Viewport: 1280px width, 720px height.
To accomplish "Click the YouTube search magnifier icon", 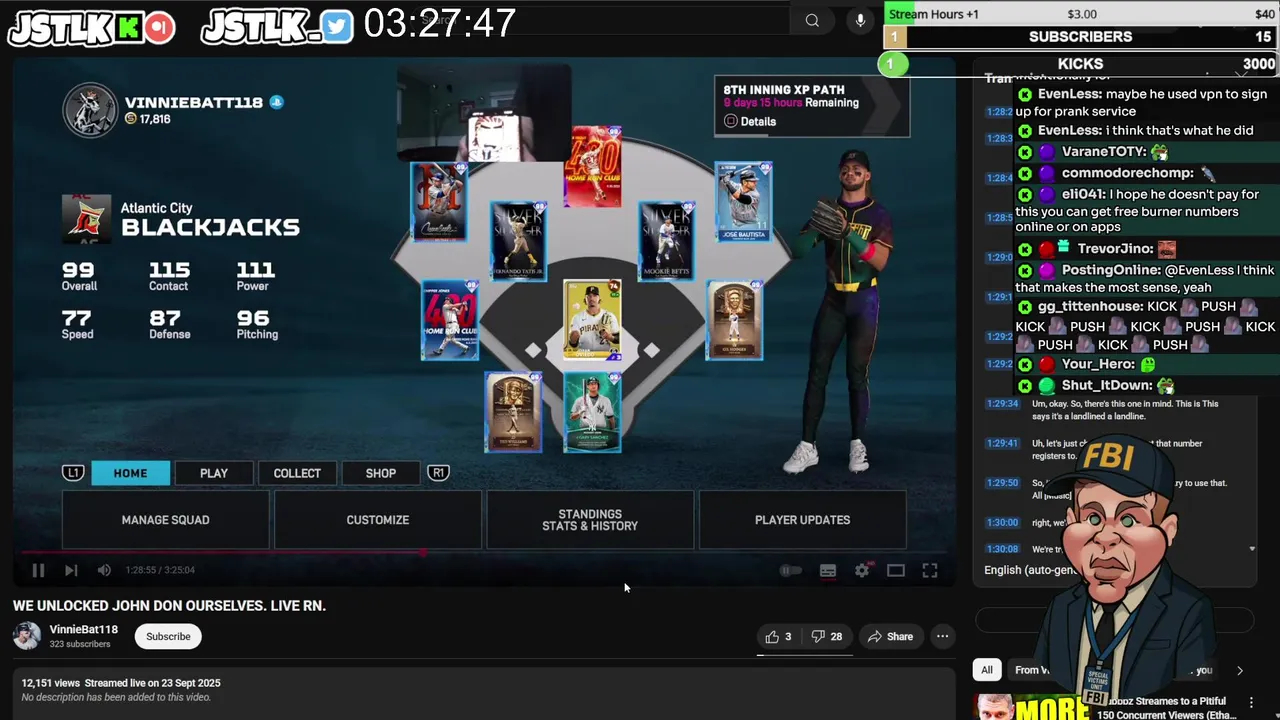I will pyautogui.click(x=812, y=20).
